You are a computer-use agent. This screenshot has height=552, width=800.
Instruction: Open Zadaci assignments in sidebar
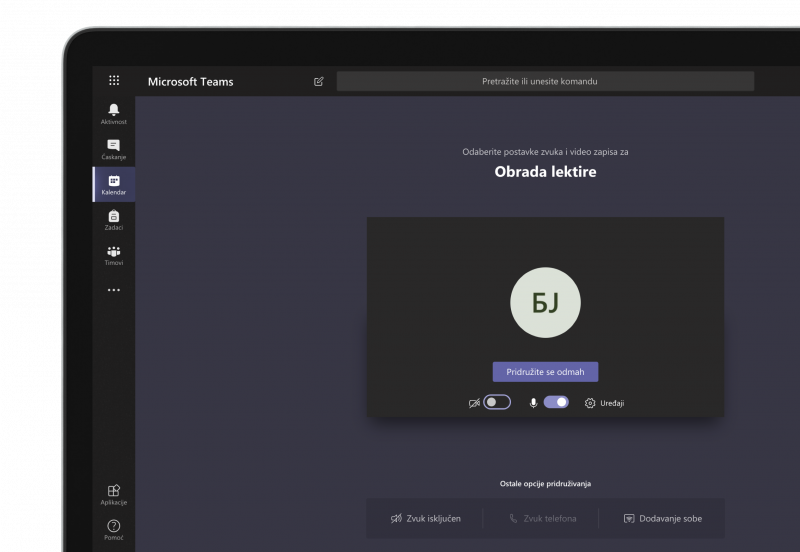coord(114,220)
